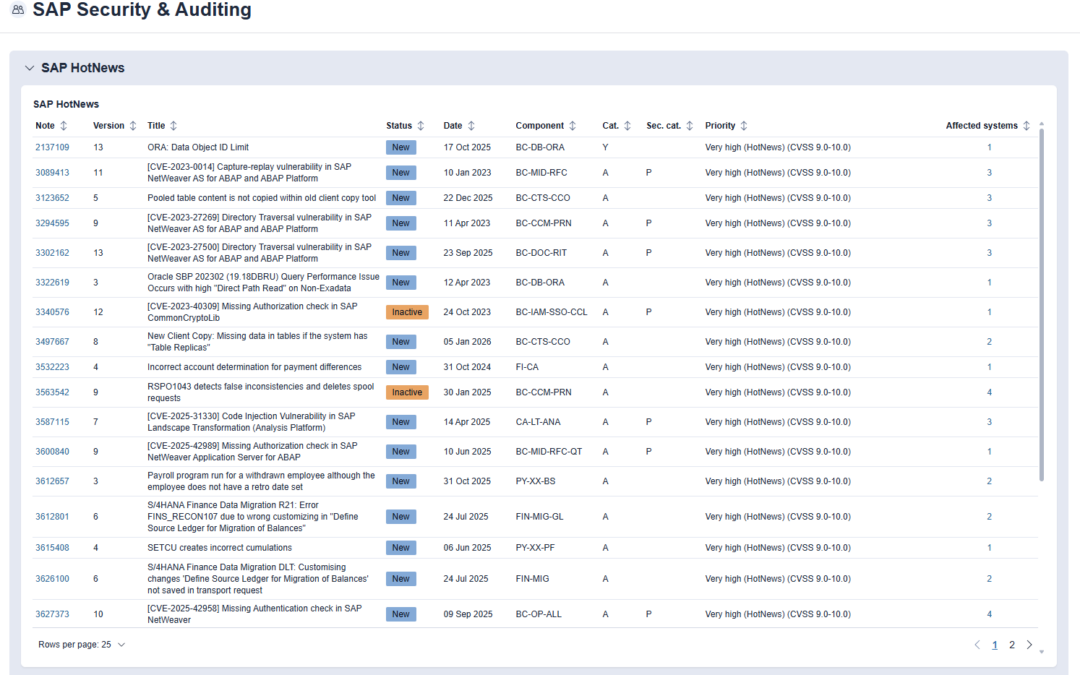1080x675 pixels.
Task: Select page 2 in pagination
Action: pos(1012,645)
